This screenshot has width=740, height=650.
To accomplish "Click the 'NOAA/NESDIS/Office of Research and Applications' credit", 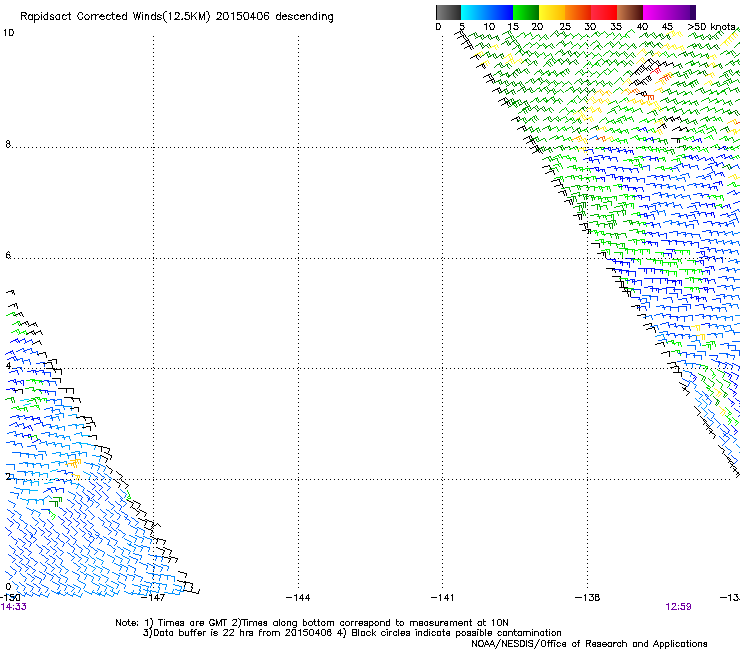I will 589,644.
